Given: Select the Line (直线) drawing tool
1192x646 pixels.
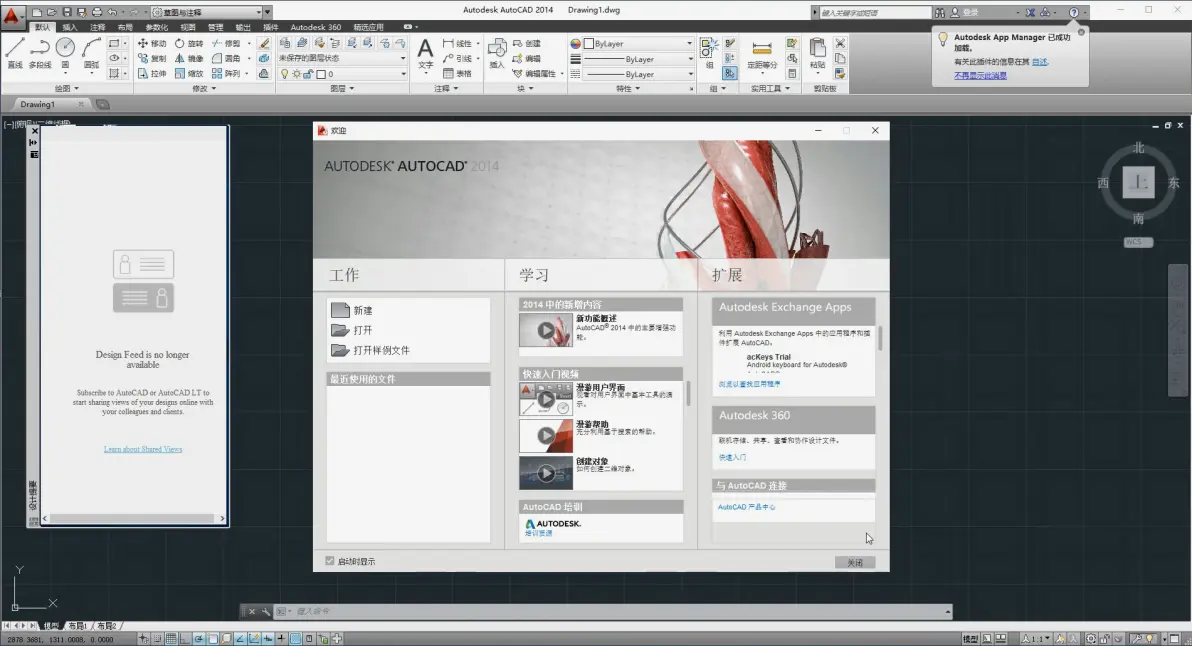Looking at the screenshot, I should tap(15, 52).
